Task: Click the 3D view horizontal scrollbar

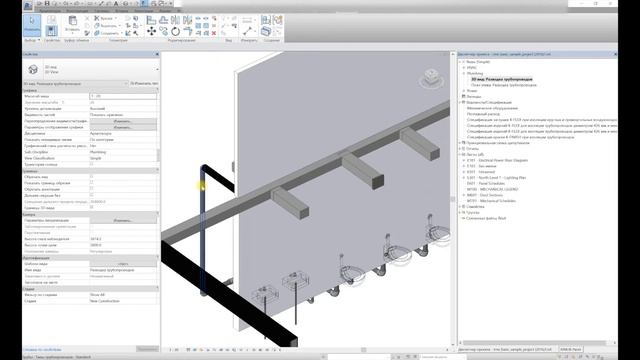Action: (x=363, y=350)
